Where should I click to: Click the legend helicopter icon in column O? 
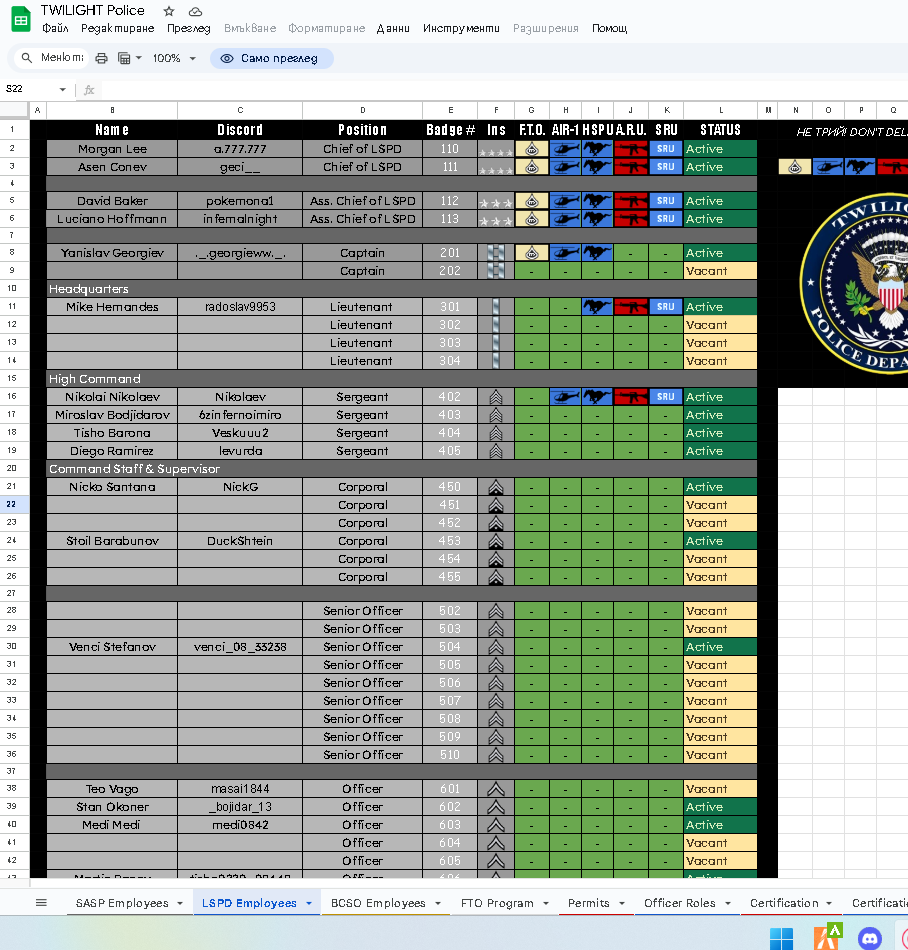tap(828, 167)
